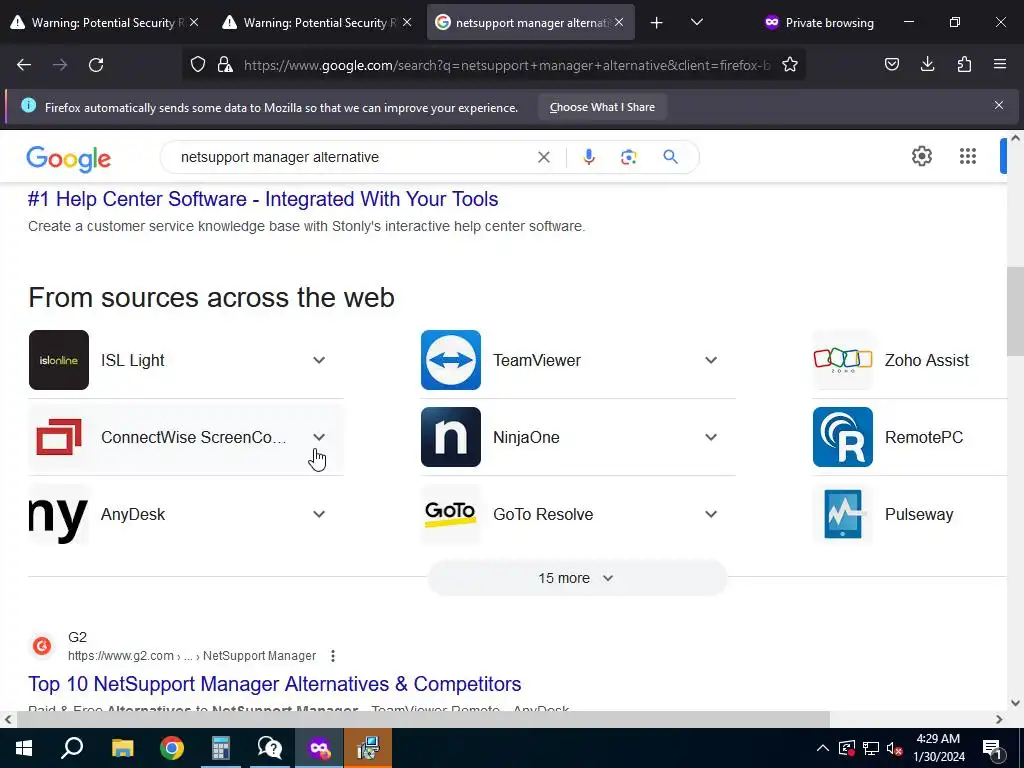This screenshot has width=1024, height=768.
Task: Click the page vertical scrollbar thumb
Action: [x=1015, y=312]
